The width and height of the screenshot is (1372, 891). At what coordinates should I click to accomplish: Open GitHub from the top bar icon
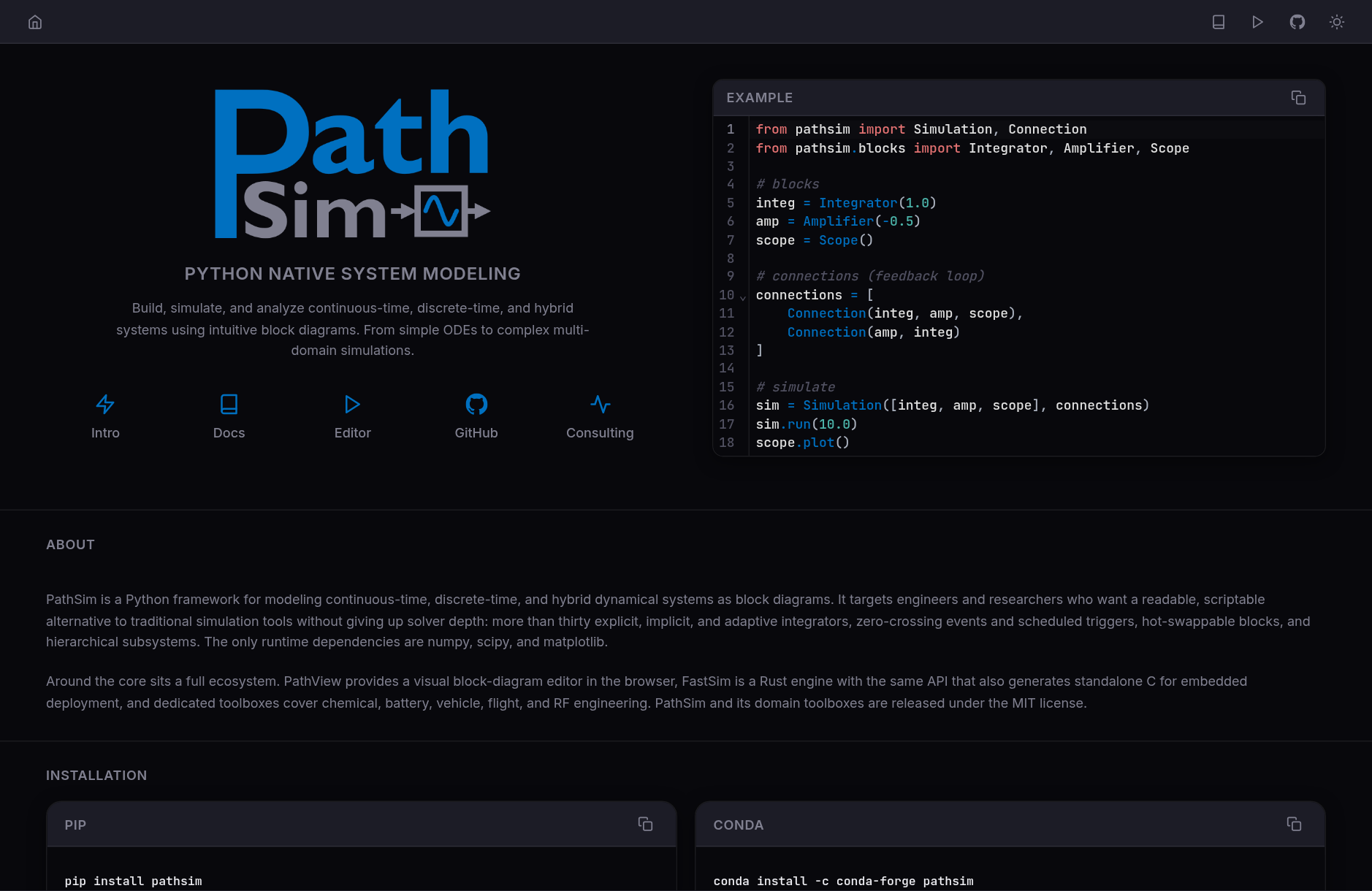tap(1297, 22)
